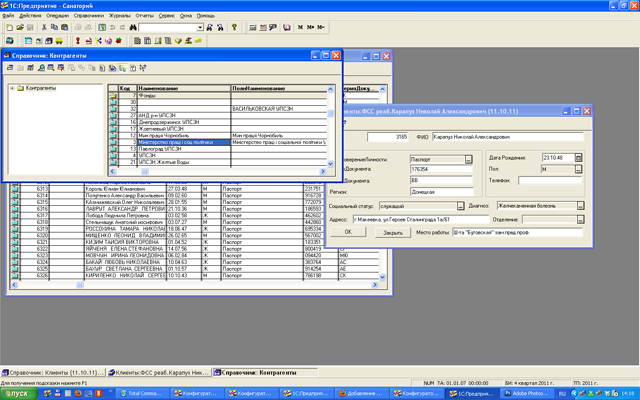Click the M+ memory button in toolbar
The image size is (640, 400).
311,27
